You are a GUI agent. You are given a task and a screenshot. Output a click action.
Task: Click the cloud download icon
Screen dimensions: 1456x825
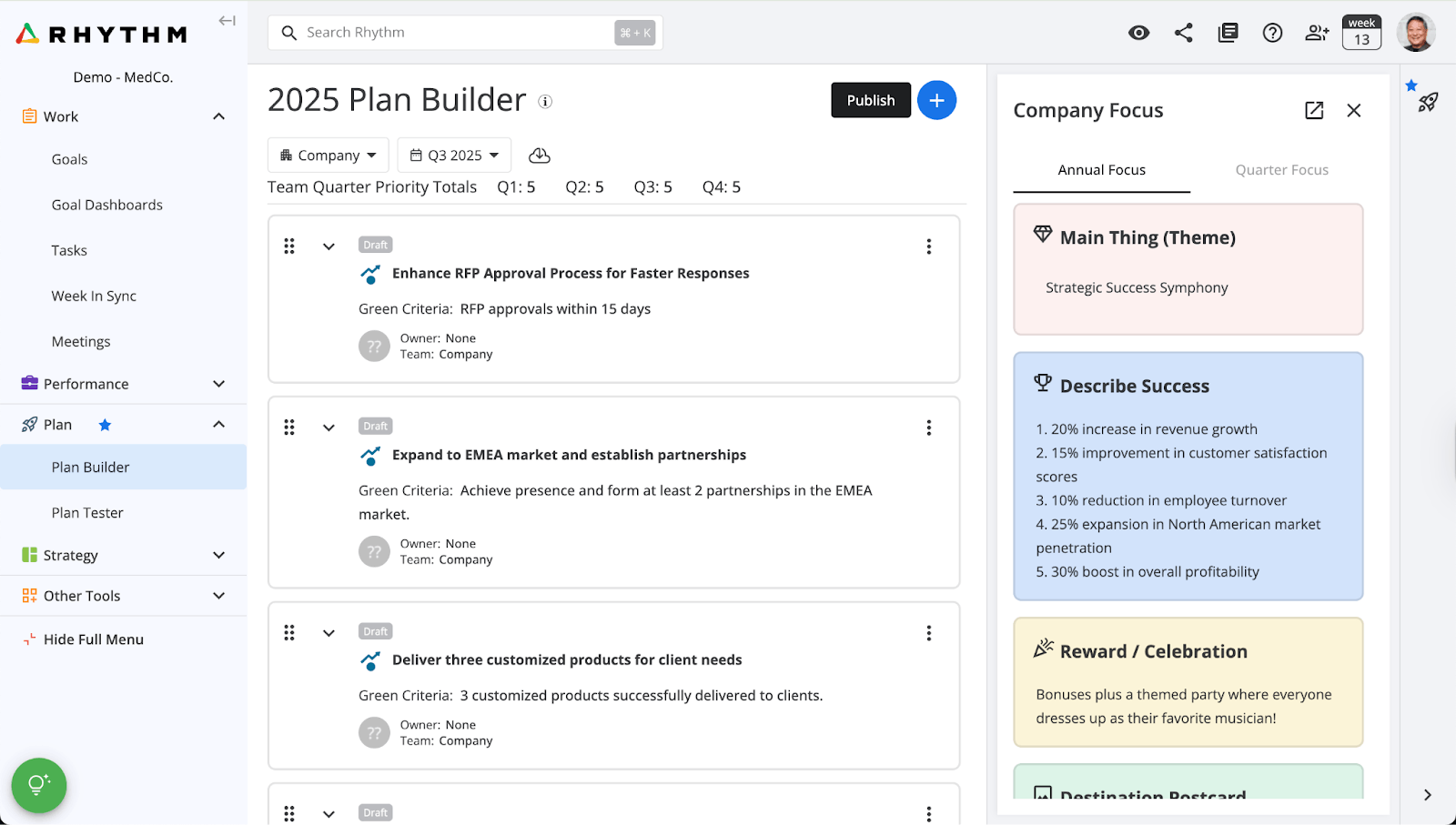(x=540, y=156)
